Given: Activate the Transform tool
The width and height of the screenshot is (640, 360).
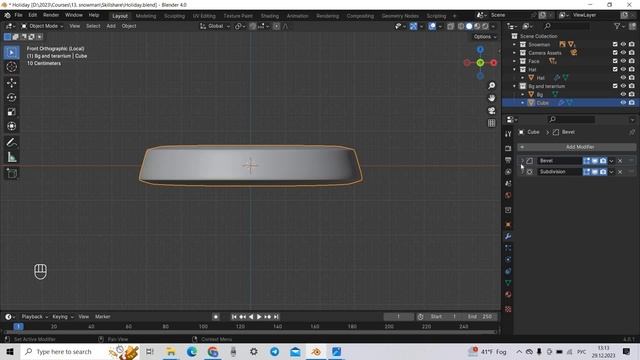Looking at the screenshot, I should pos(11,126).
